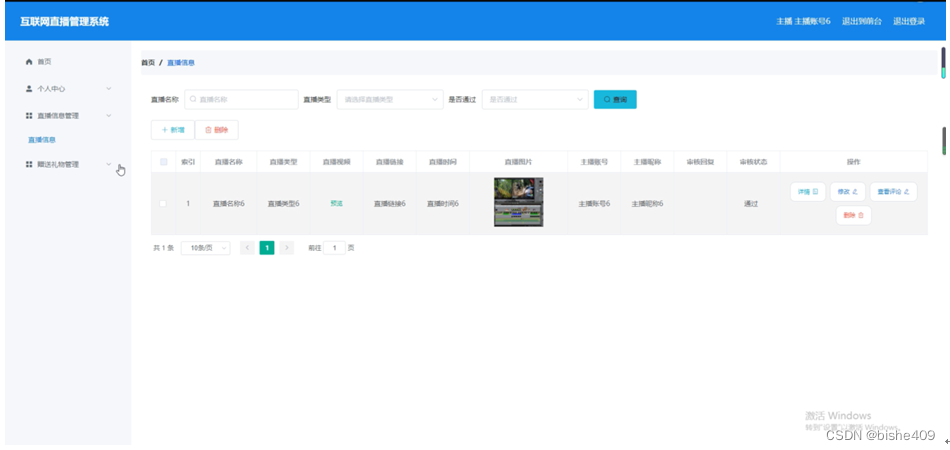The width and height of the screenshot is (950, 450).
Task: Click the lower vertical scrollbar thumb
Action: [943, 141]
